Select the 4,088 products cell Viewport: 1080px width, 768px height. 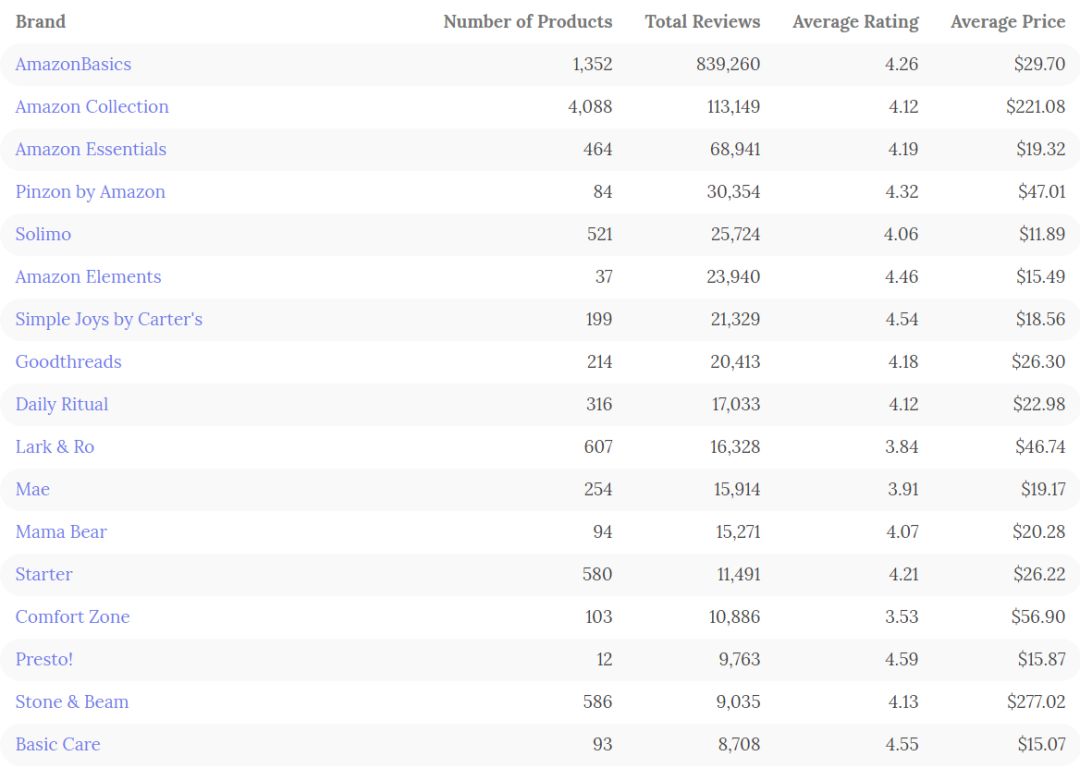tap(590, 107)
